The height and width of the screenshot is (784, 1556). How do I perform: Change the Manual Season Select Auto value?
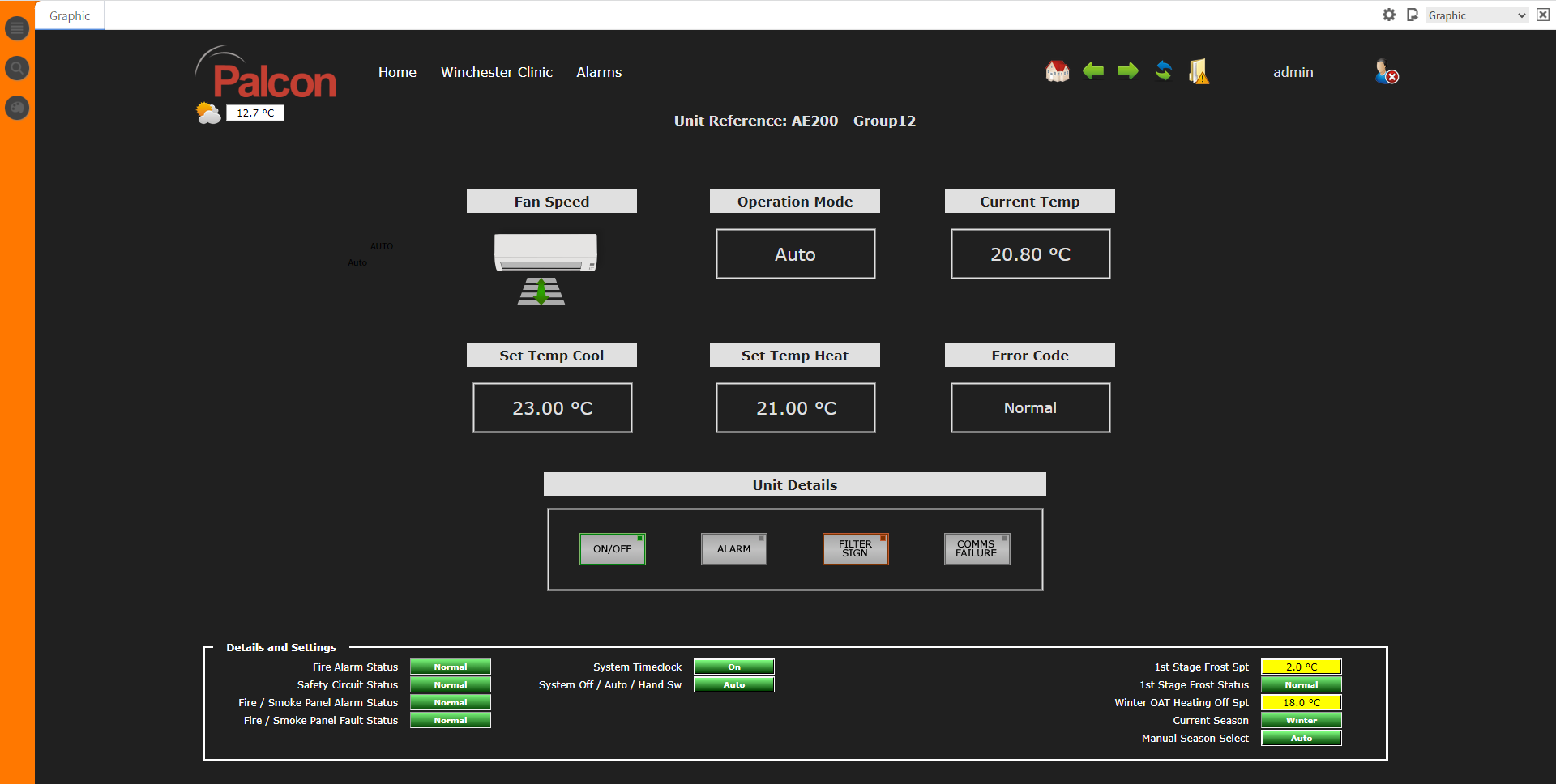tap(1301, 738)
